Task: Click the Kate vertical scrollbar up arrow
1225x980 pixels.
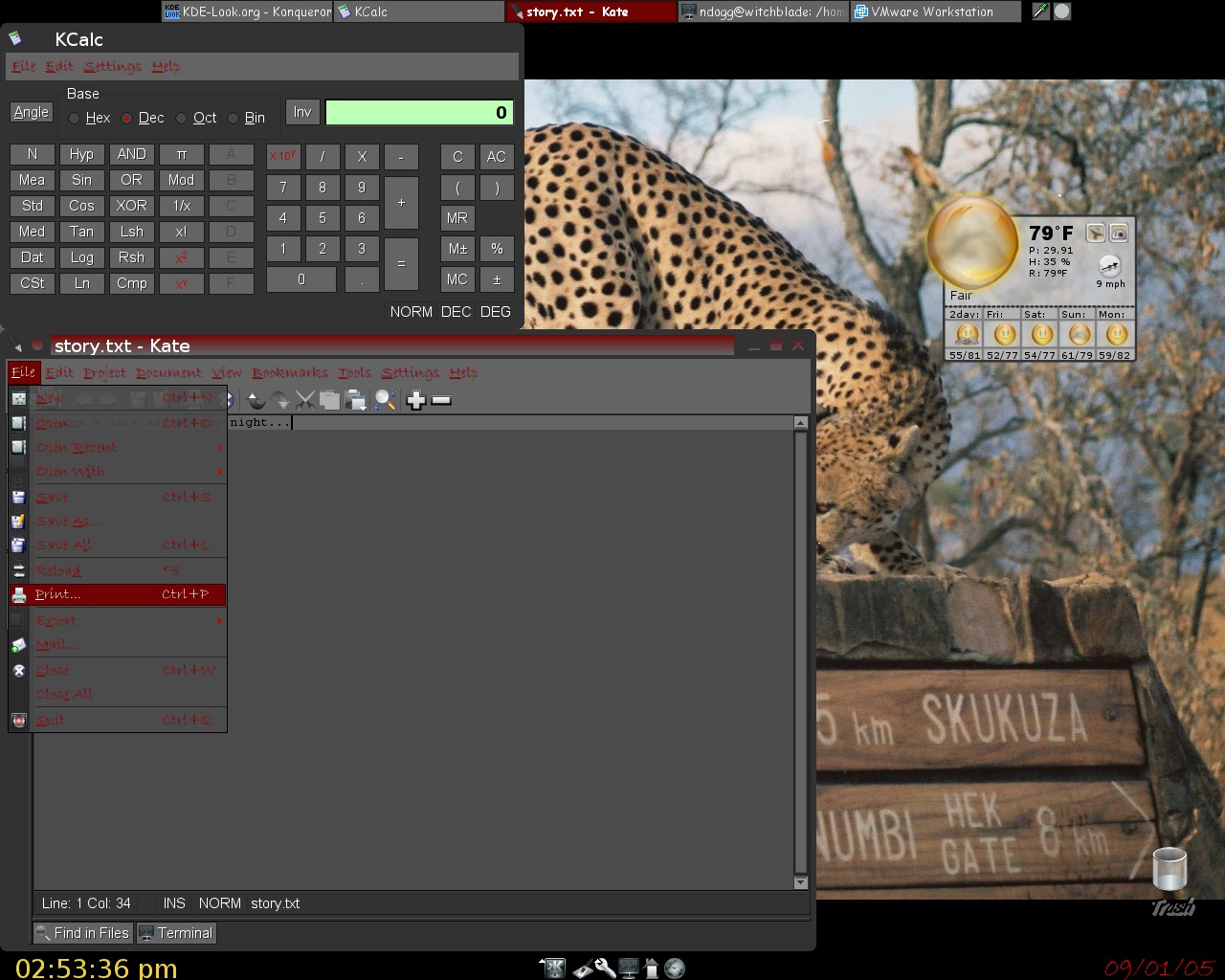Action: (801, 423)
